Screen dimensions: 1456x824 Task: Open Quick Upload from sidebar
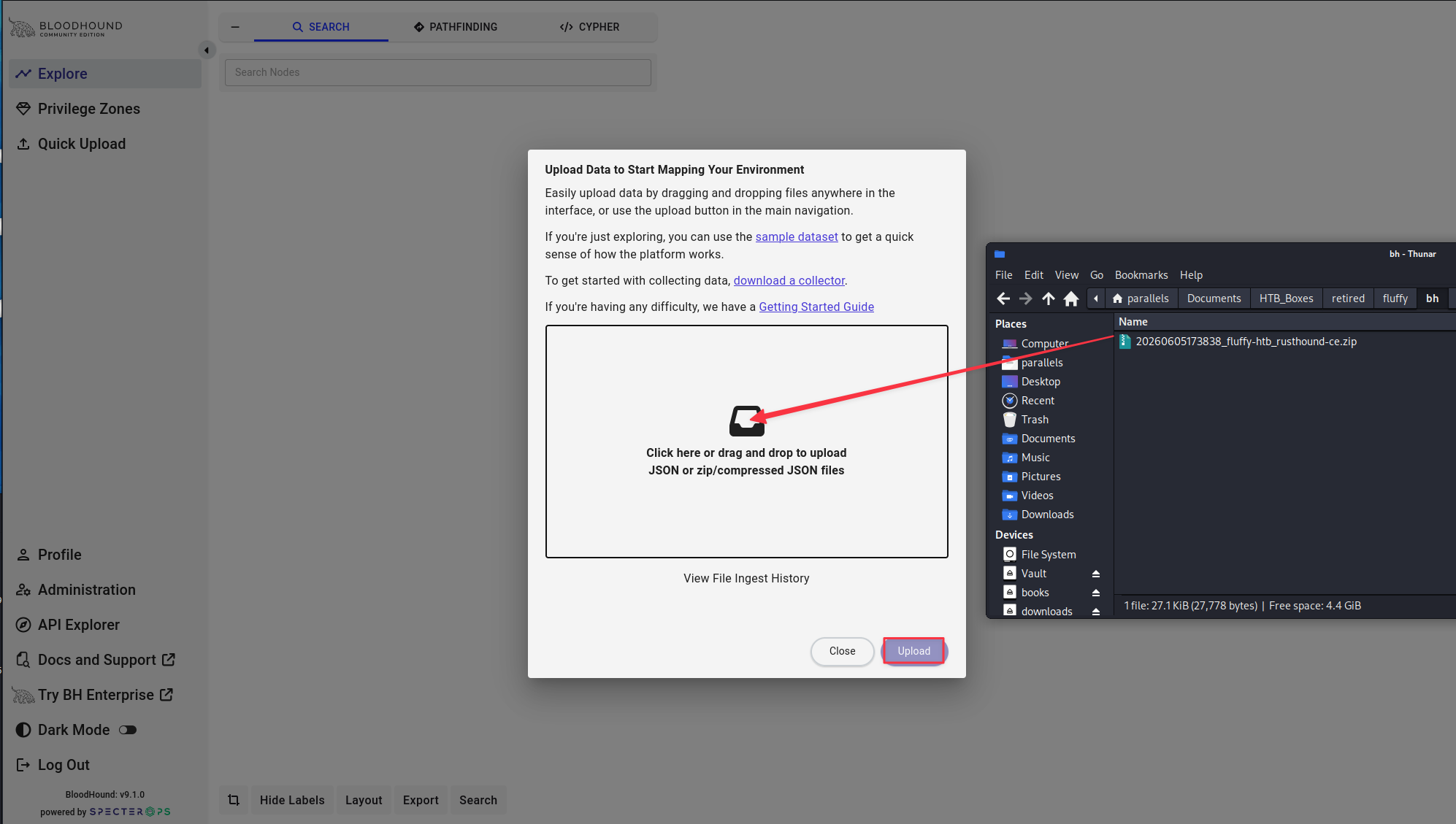coord(105,144)
